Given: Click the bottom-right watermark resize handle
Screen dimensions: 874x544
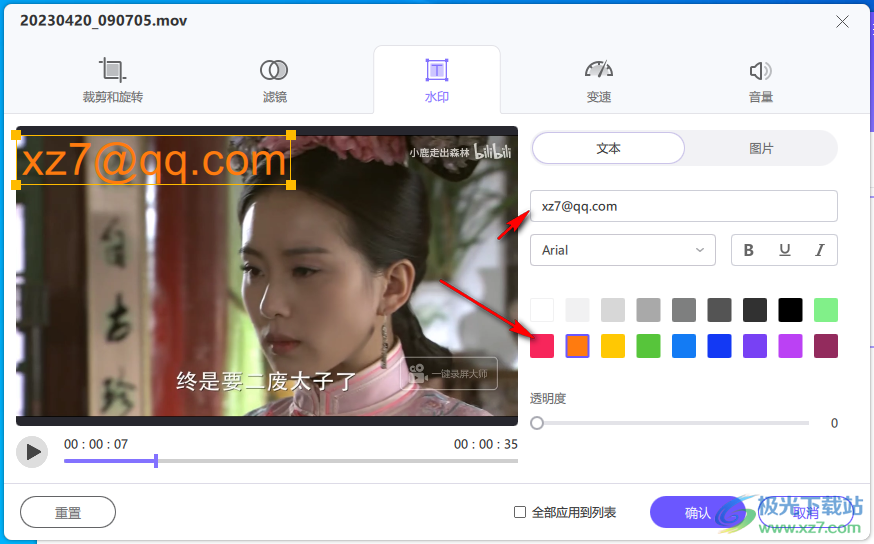Looking at the screenshot, I should (x=291, y=184).
